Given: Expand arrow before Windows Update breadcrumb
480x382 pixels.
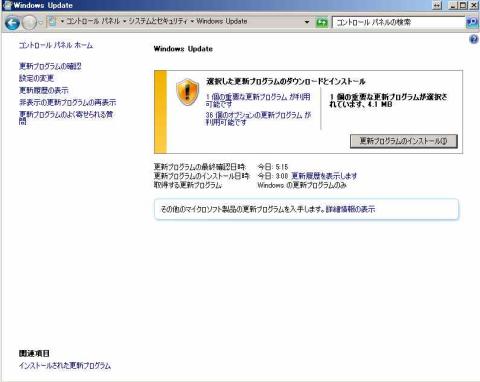Looking at the screenshot, I should click(192, 22).
